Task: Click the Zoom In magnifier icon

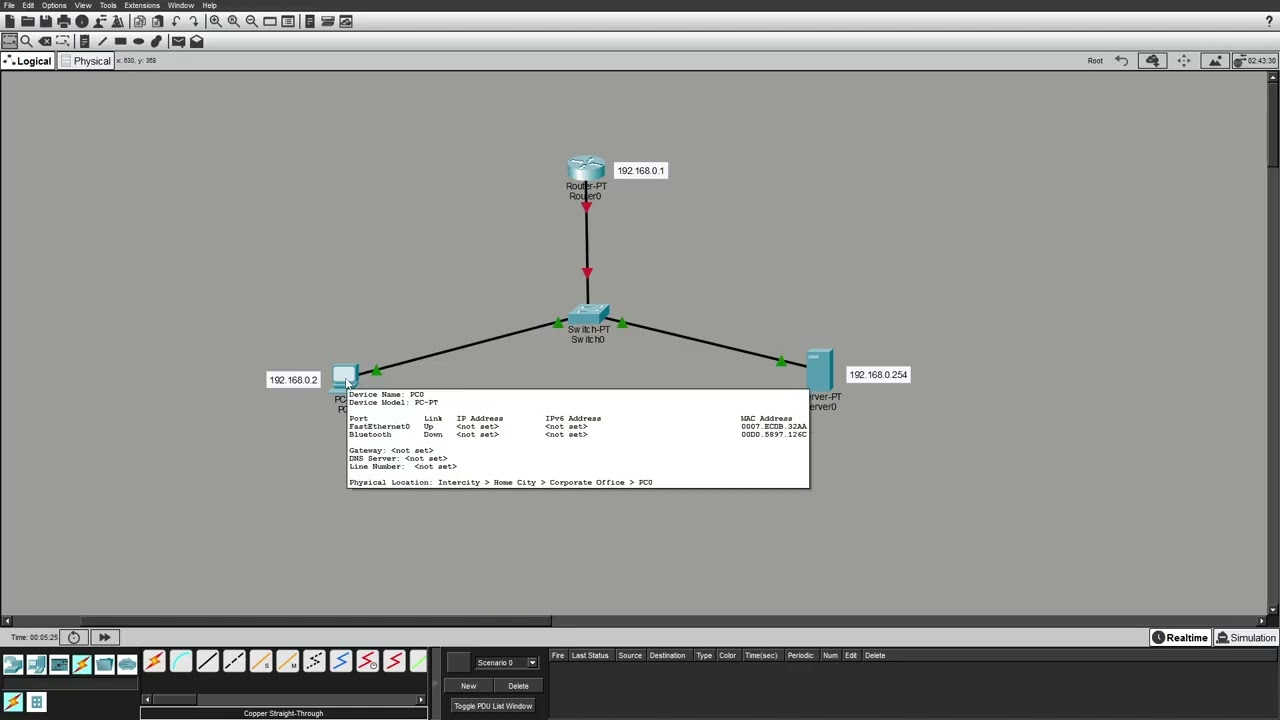Action: [215, 21]
